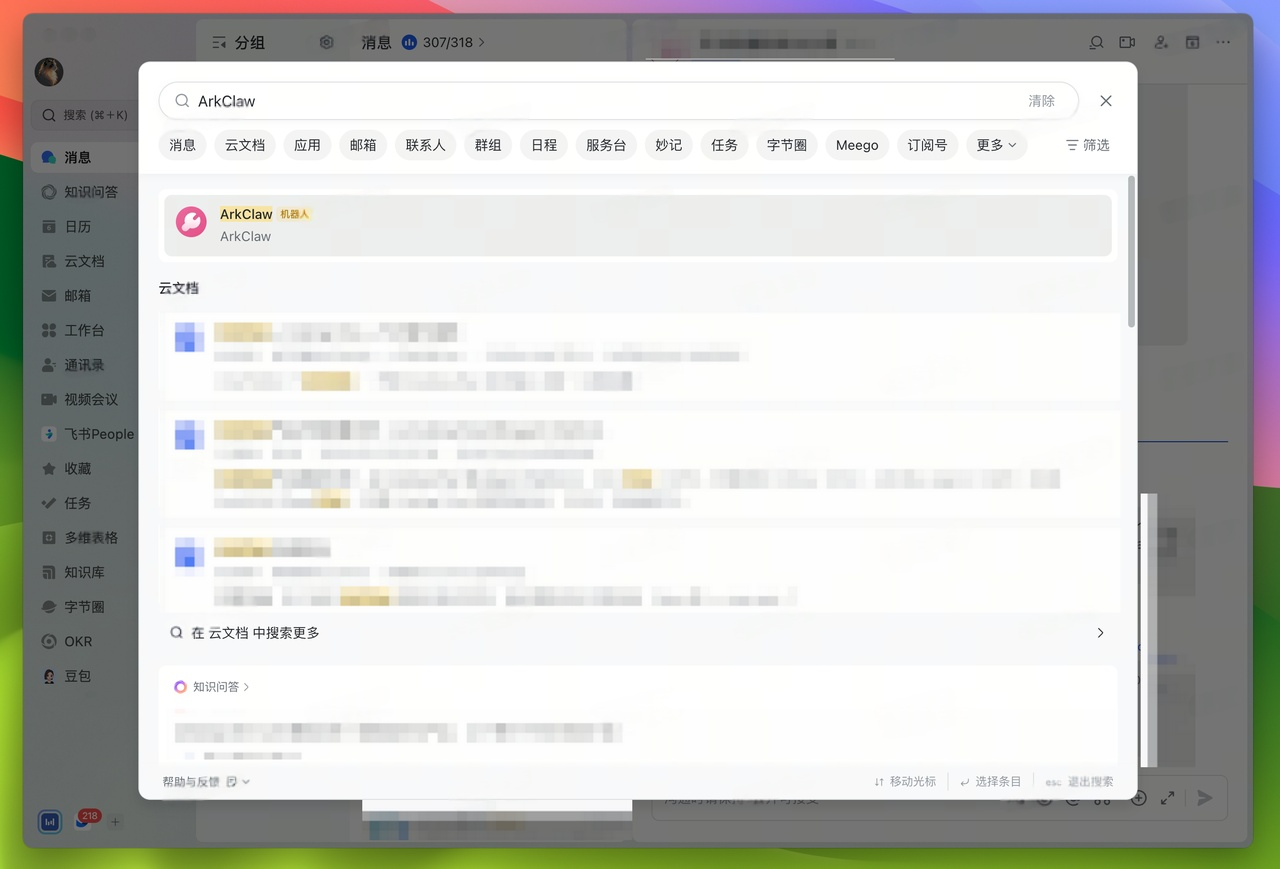Click 清除 to clear the search query

pyautogui.click(x=1042, y=100)
